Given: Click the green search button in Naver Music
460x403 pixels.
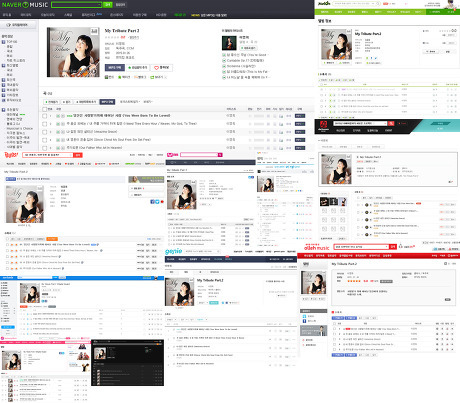Looking at the screenshot, I should coord(107,5).
